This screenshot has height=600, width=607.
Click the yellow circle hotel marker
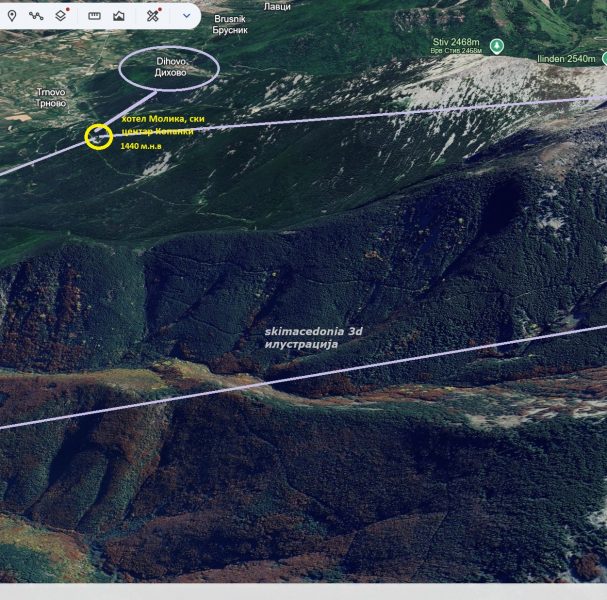click(x=97, y=136)
